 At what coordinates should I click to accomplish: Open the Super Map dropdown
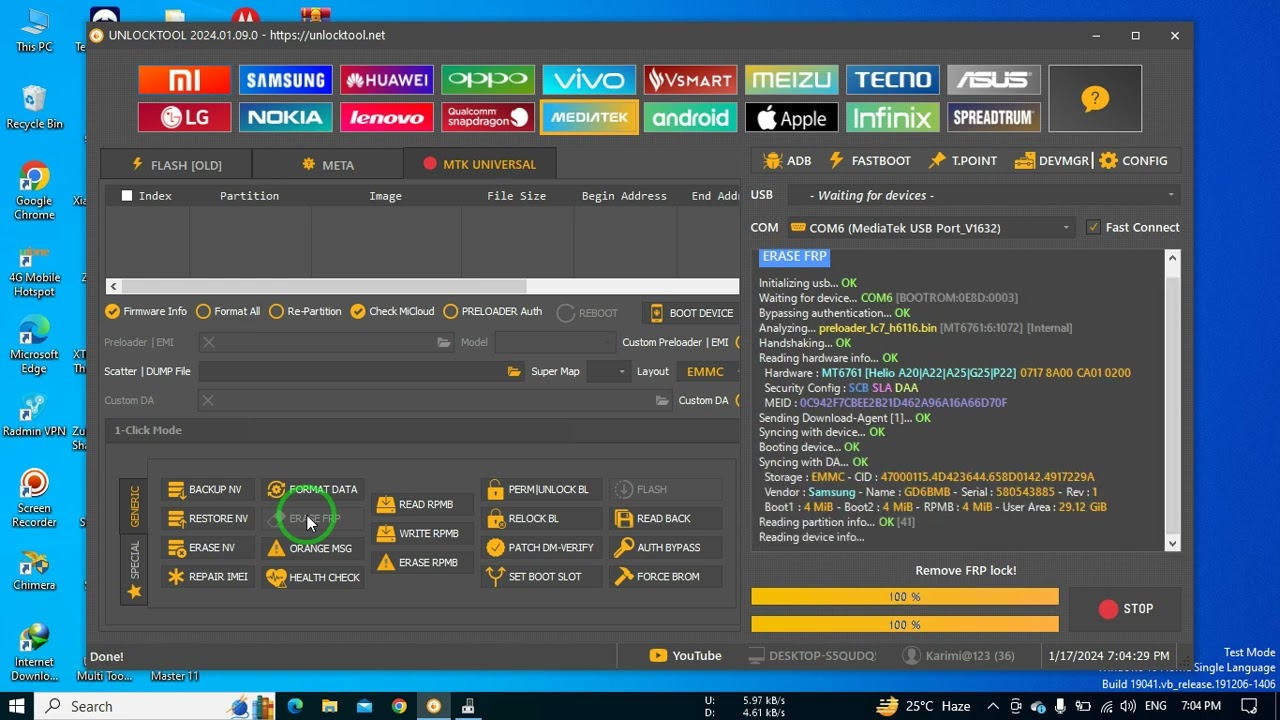tap(607, 371)
